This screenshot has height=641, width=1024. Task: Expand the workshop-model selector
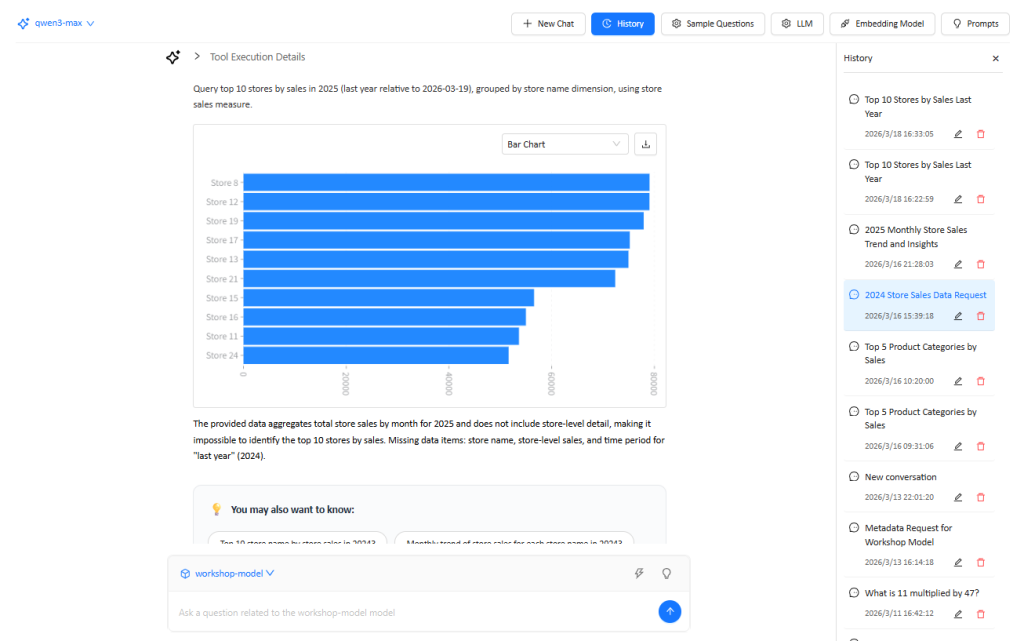click(x=227, y=573)
